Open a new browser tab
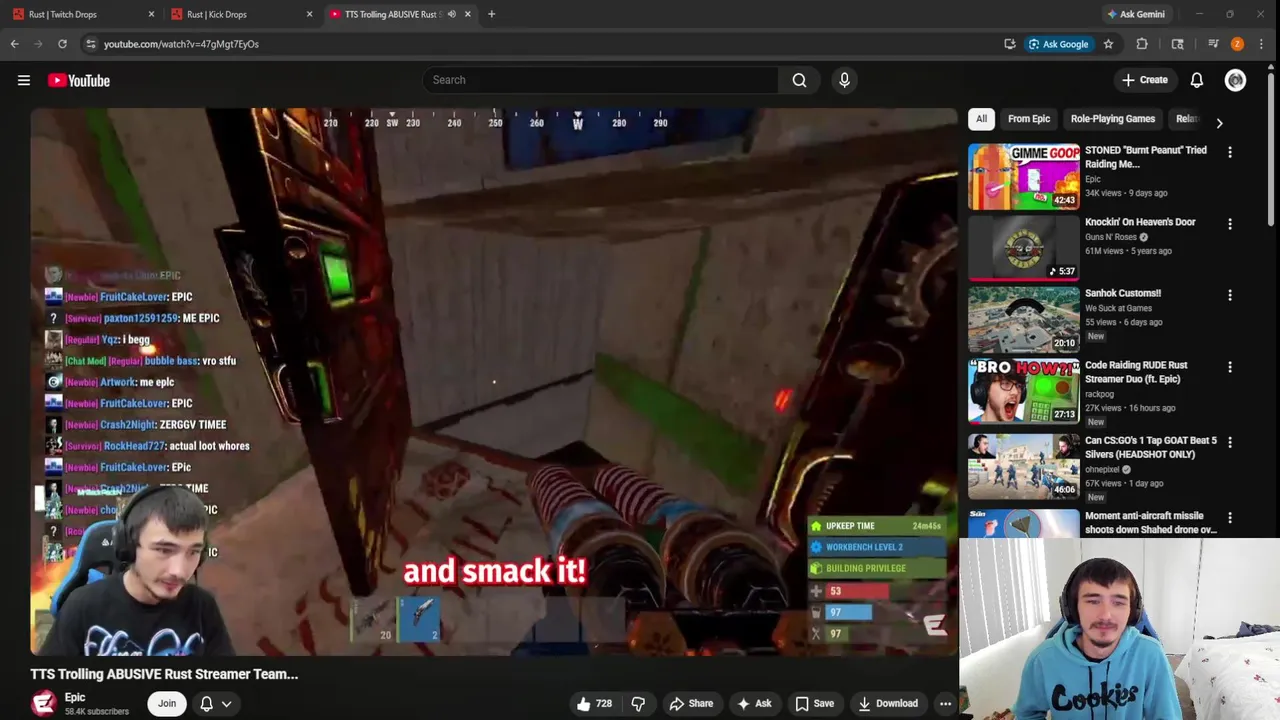 pos(491,14)
